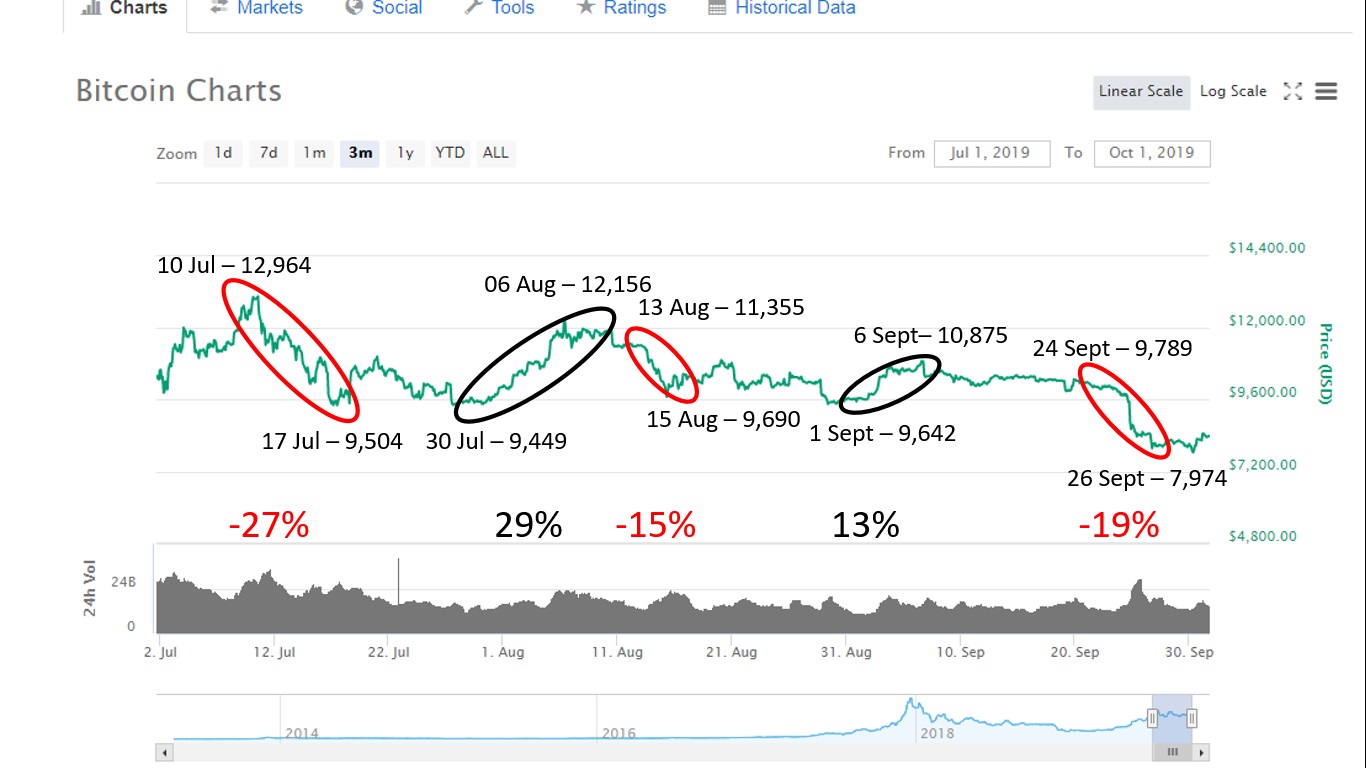Click the 12. Jul date axis label
The image size is (1366, 768).
(x=274, y=652)
